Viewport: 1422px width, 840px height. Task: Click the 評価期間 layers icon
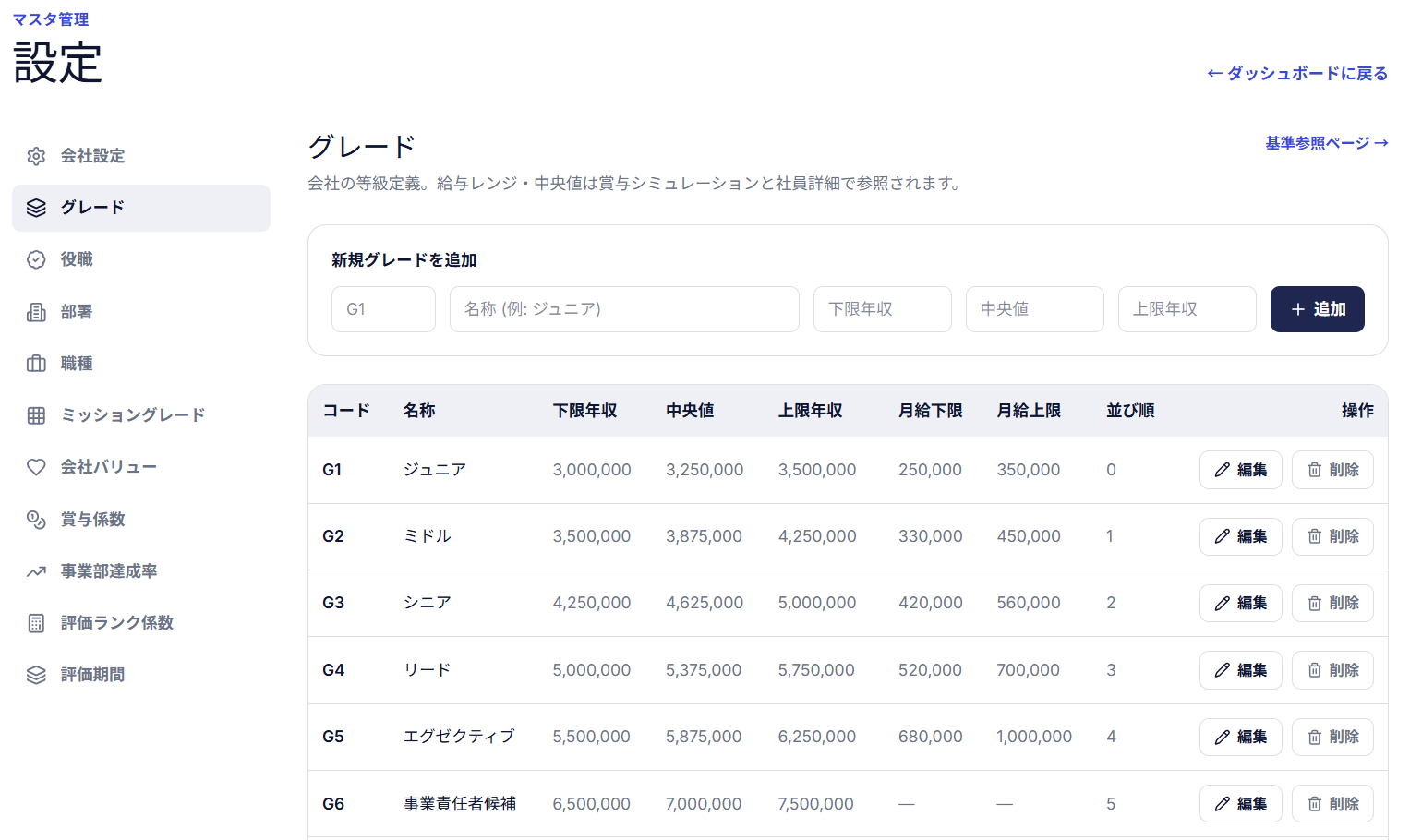pyautogui.click(x=36, y=675)
